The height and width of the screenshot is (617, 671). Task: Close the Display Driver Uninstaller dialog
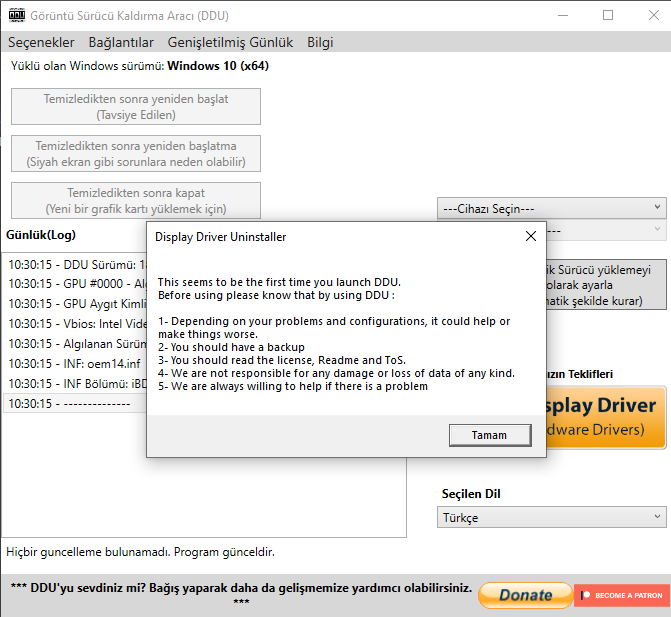[531, 236]
